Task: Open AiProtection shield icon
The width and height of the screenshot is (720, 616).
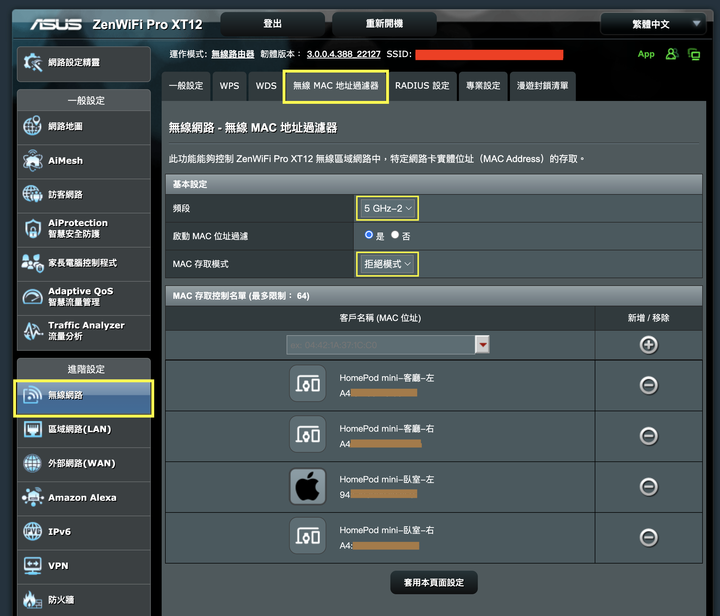Action: (33, 228)
